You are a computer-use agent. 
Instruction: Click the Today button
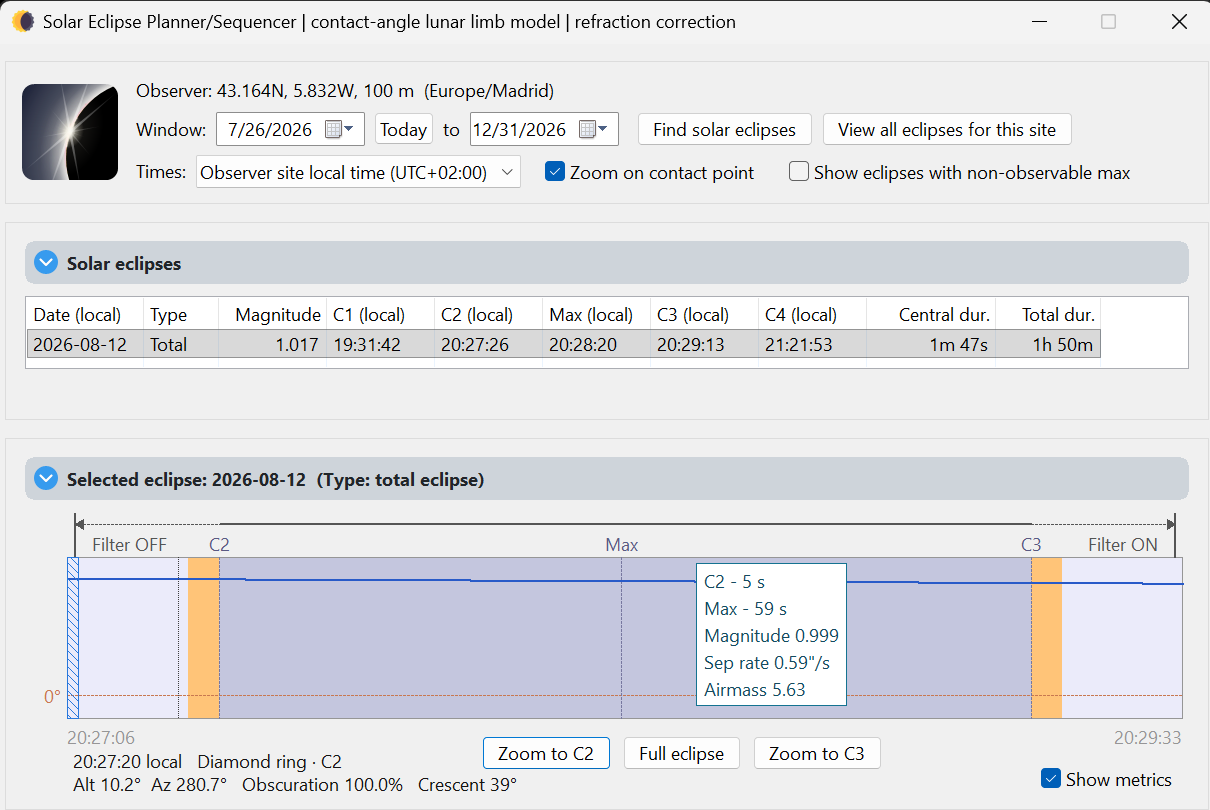coord(404,129)
